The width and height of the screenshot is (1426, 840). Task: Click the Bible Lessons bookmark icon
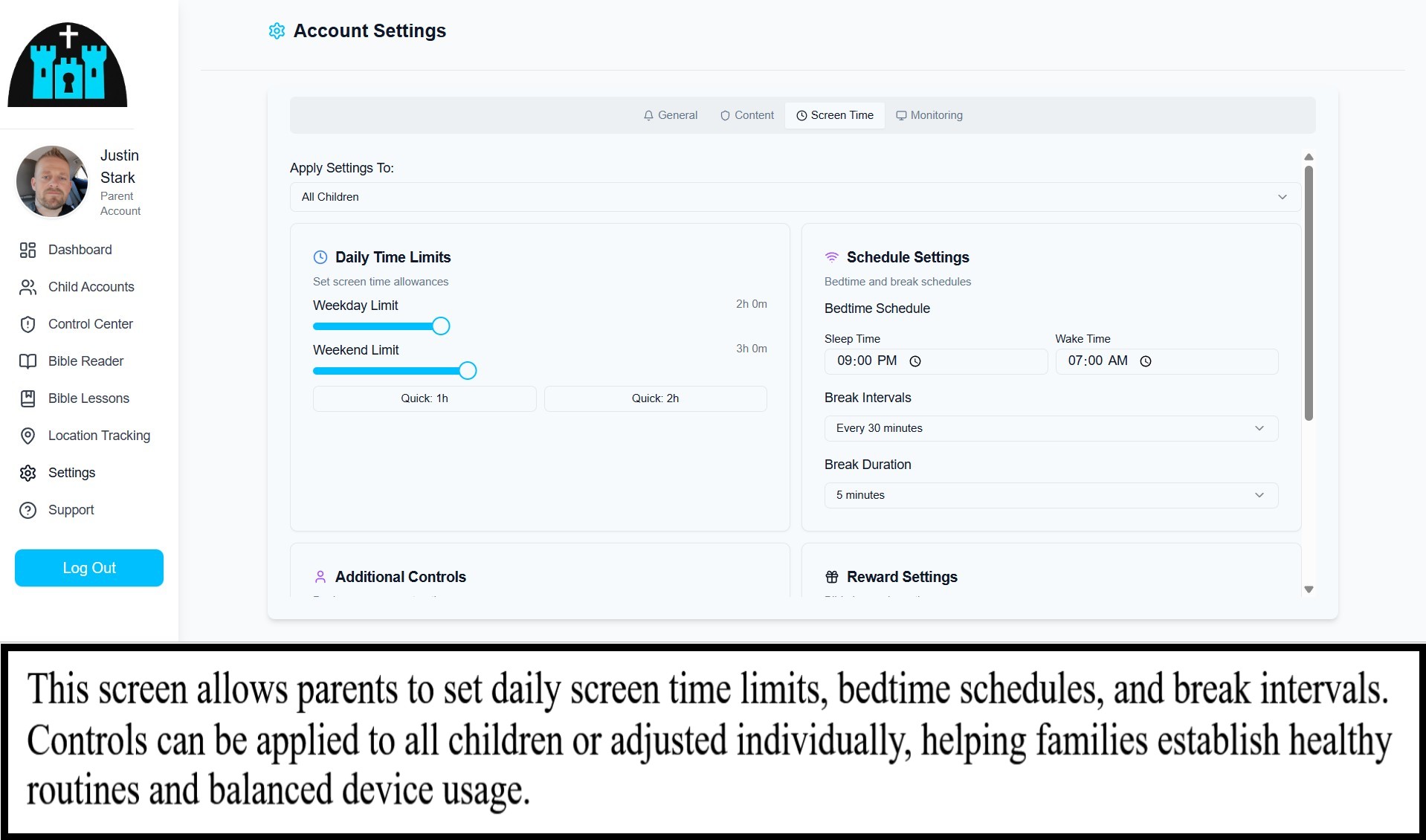point(28,399)
